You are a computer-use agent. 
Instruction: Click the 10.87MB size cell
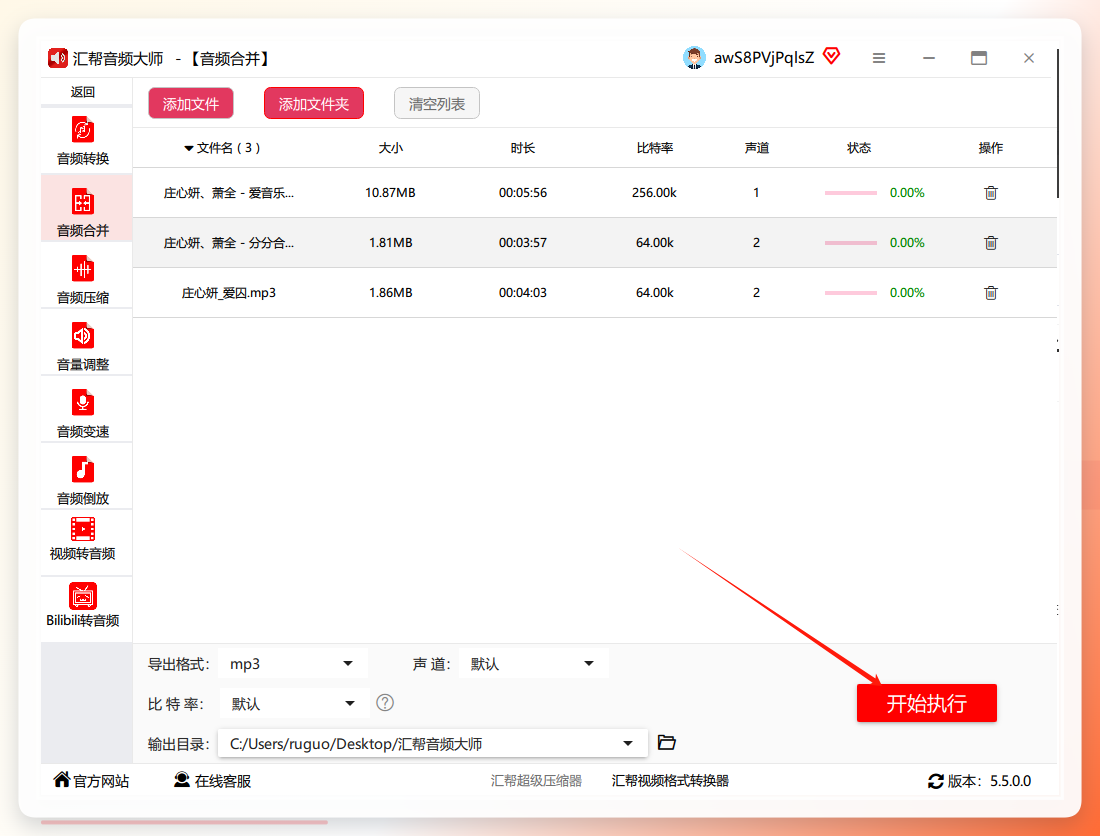click(390, 193)
